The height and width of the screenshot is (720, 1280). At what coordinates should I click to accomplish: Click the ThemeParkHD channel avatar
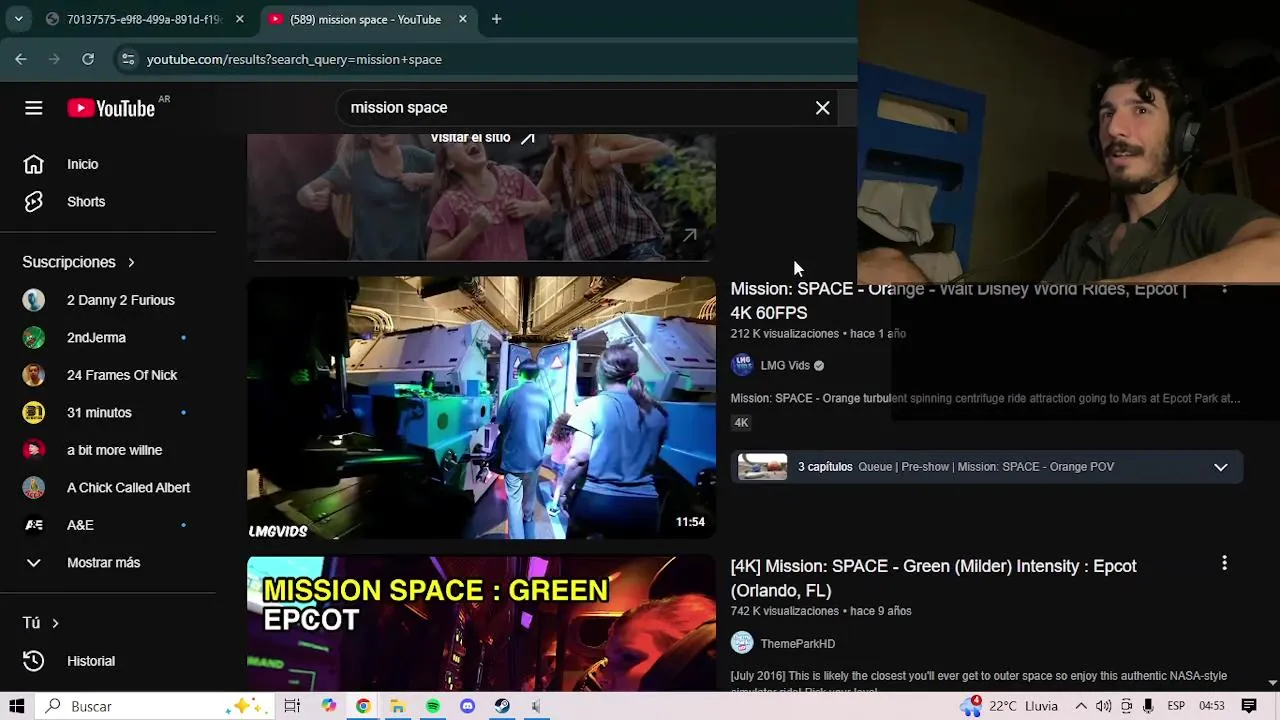click(x=742, y=643)
